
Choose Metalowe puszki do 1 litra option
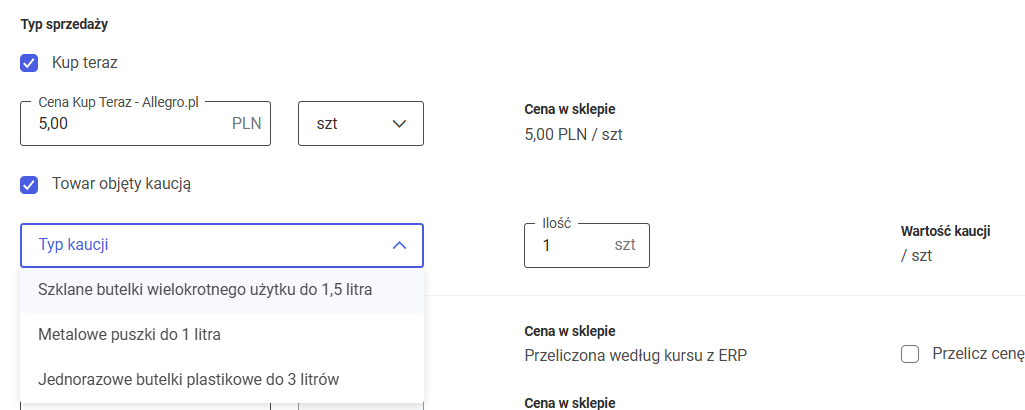pyautogui.click(x=129, y=334)
